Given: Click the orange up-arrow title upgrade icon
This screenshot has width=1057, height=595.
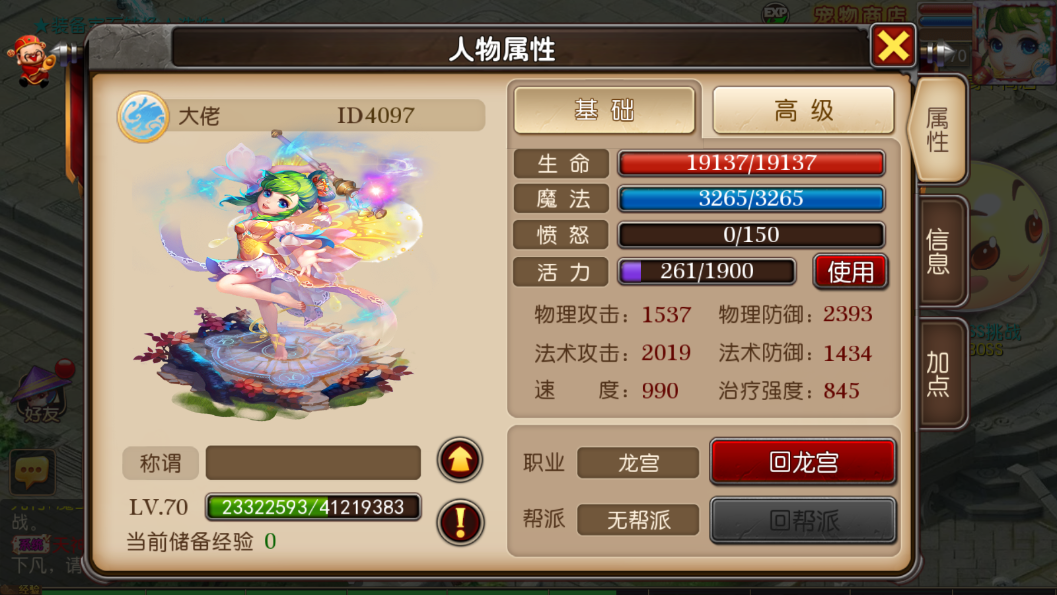Looking at the screenshot, I should [x=460, y=460].
